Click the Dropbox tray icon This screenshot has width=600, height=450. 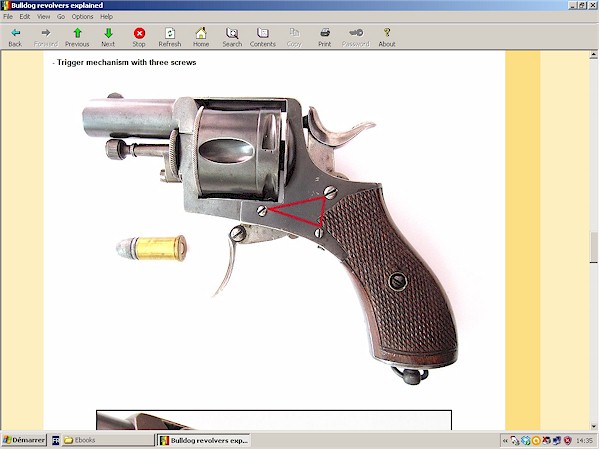pos(526,441)
